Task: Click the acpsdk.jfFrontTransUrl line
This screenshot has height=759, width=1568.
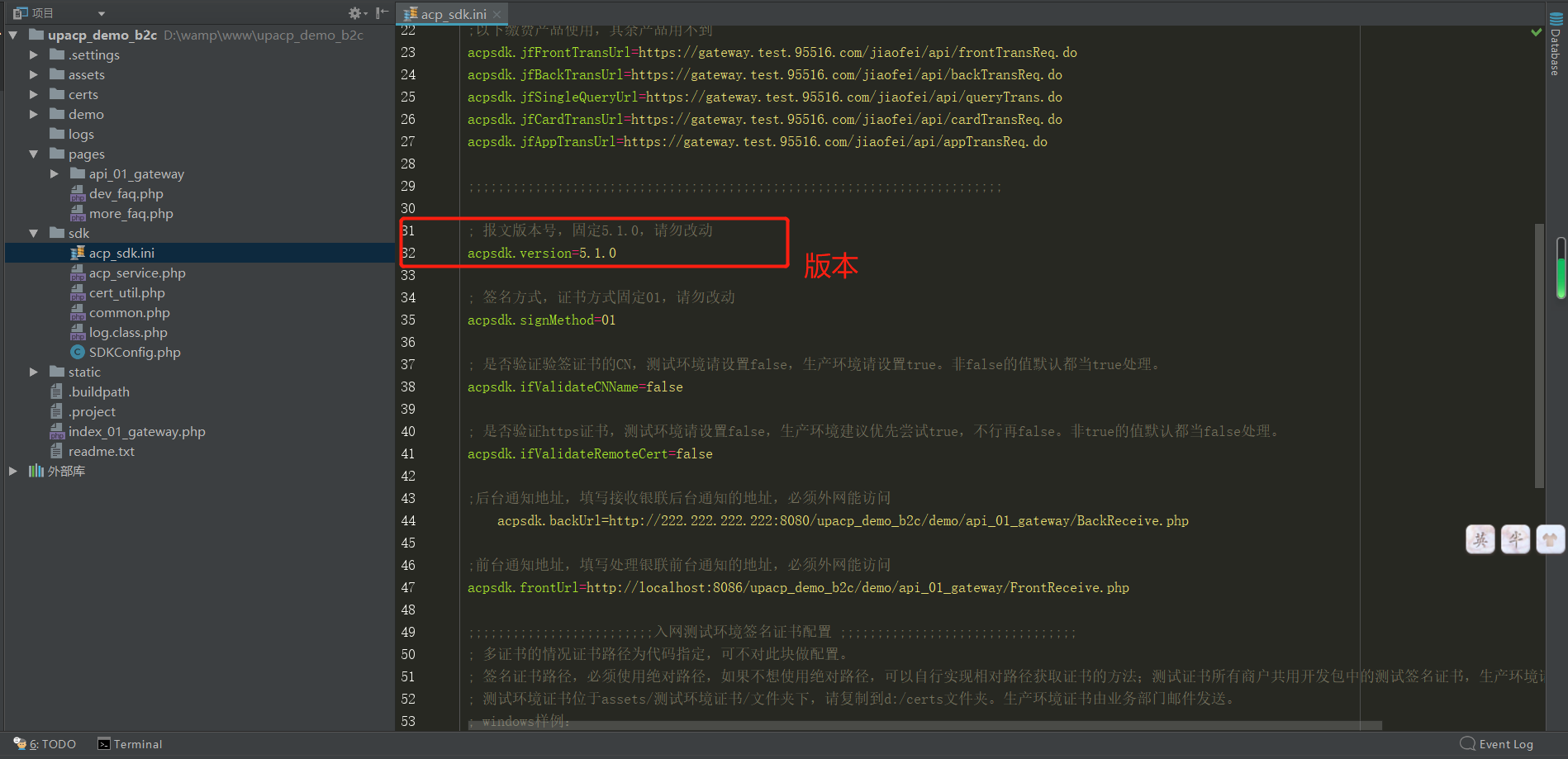Action: coord(772,53)
